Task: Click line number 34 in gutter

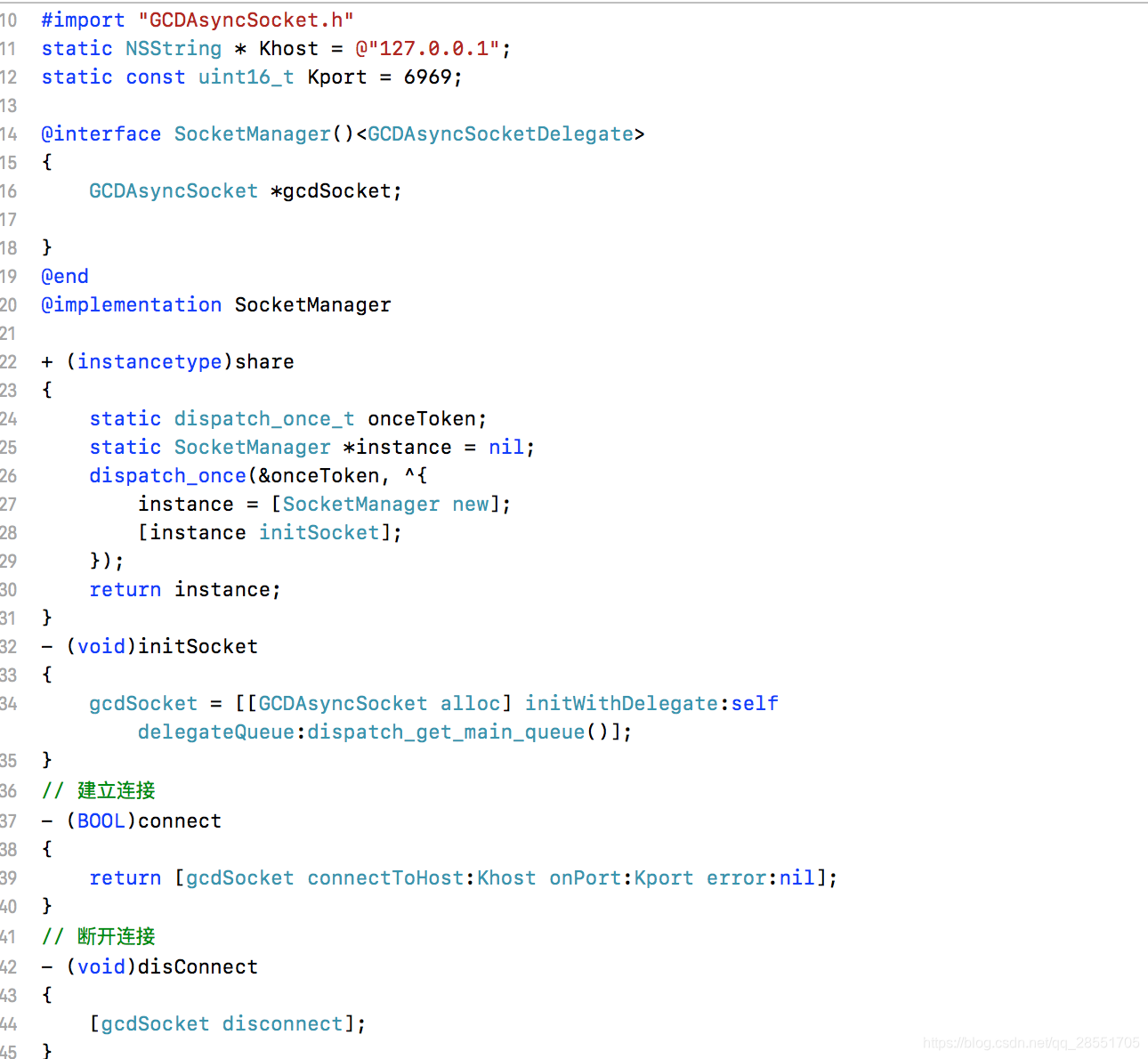Action: [8, 703]
